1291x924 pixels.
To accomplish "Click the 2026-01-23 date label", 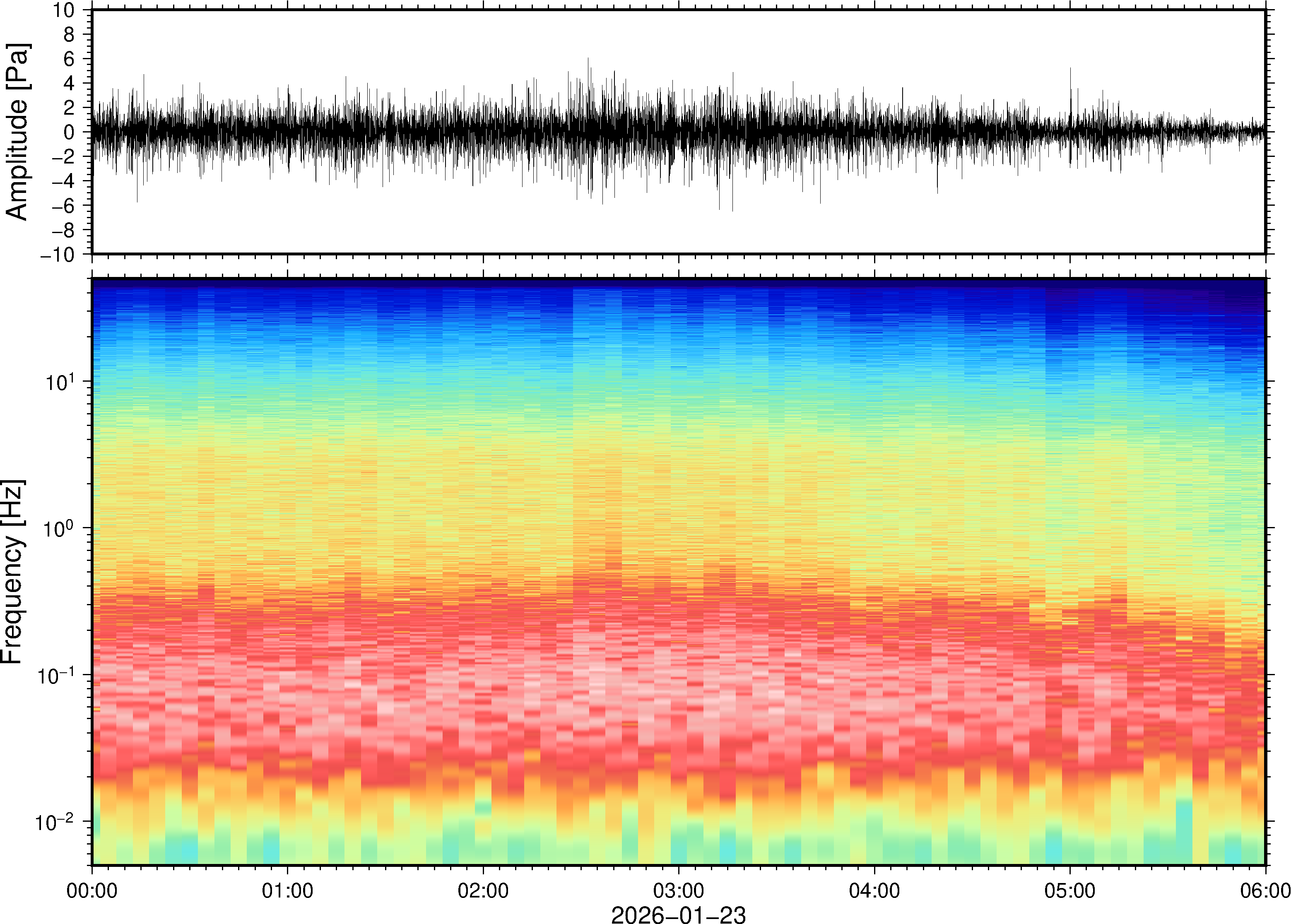I will (x=678, y=914).
